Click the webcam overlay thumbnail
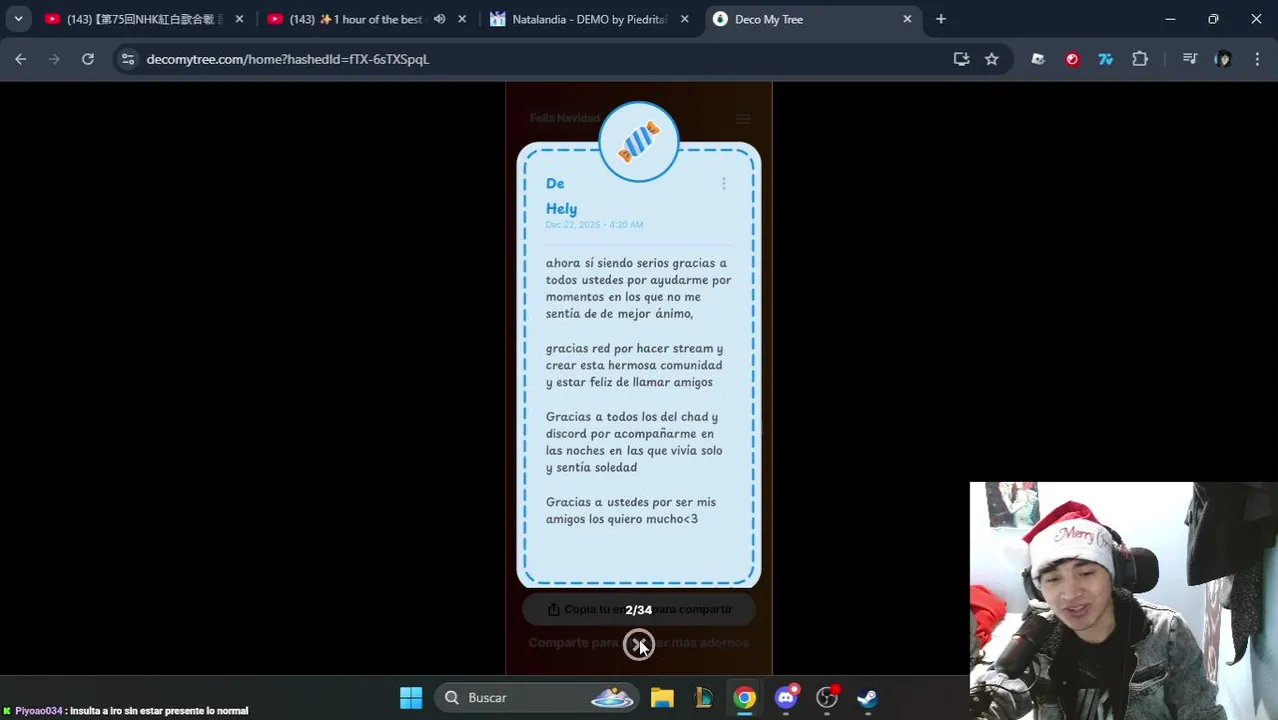Viewport: 1278px width, 720px height. [1123, 601]
